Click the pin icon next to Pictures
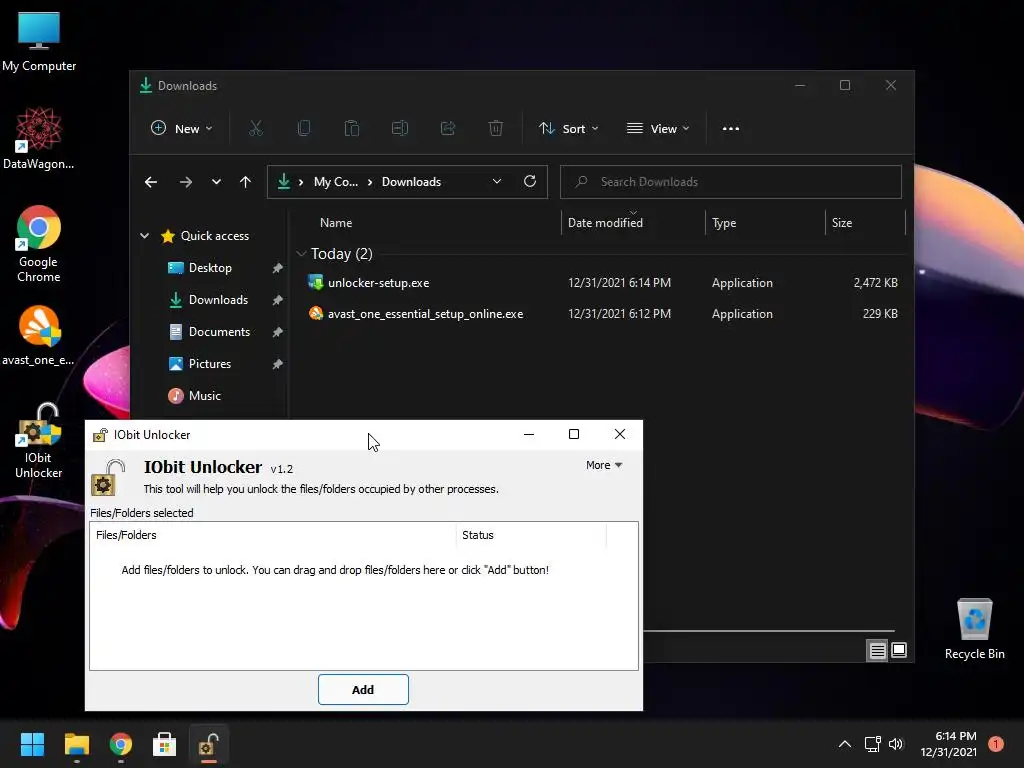The height and width of the screenshot is (768, 1024). click(x=278, y=364)
